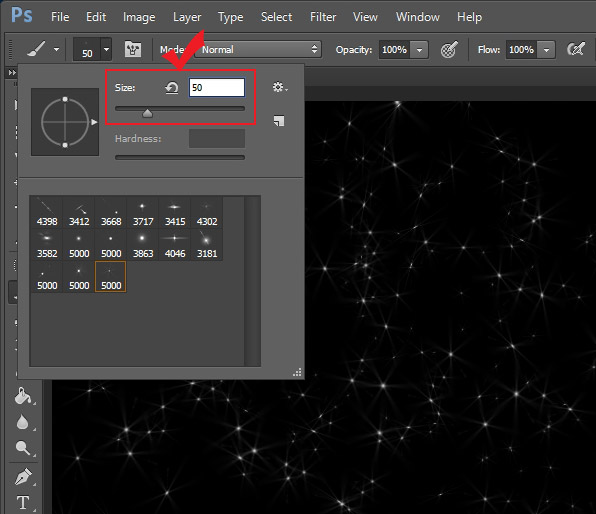Open the File menu
596x514 pixels.
click(60, 17)
